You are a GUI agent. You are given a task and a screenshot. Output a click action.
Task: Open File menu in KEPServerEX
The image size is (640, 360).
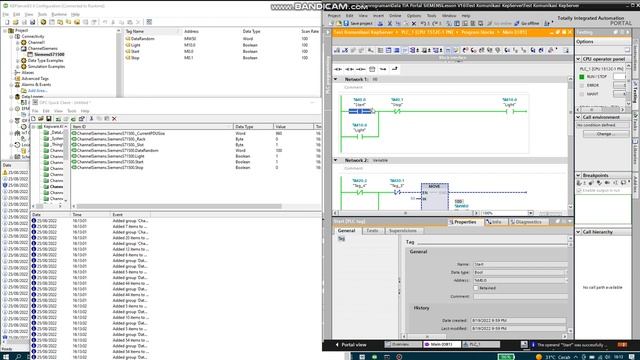(x=6, y=14)
